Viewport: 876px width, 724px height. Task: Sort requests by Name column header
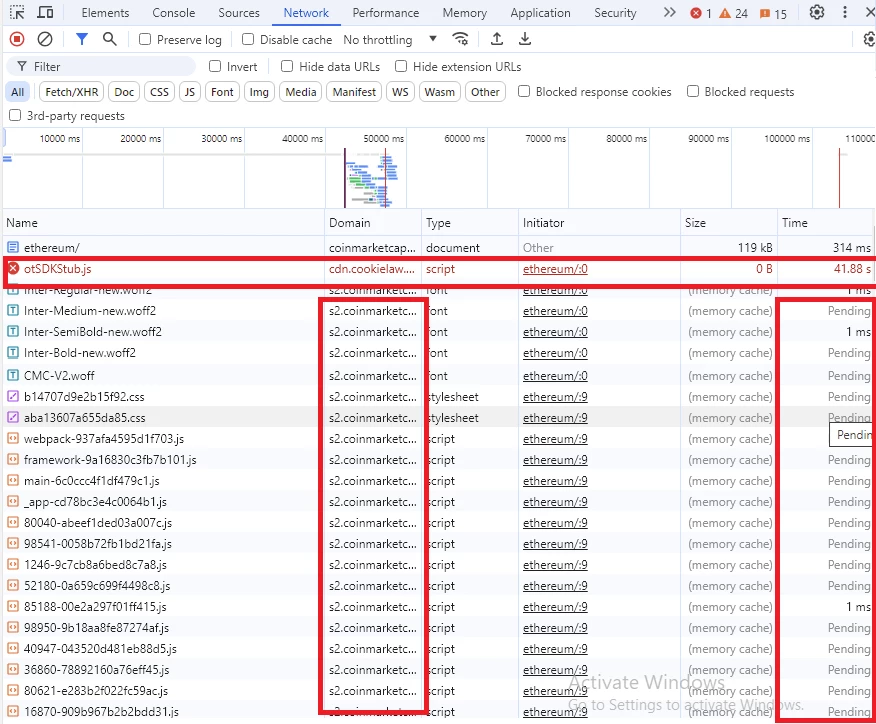point(163,222)
